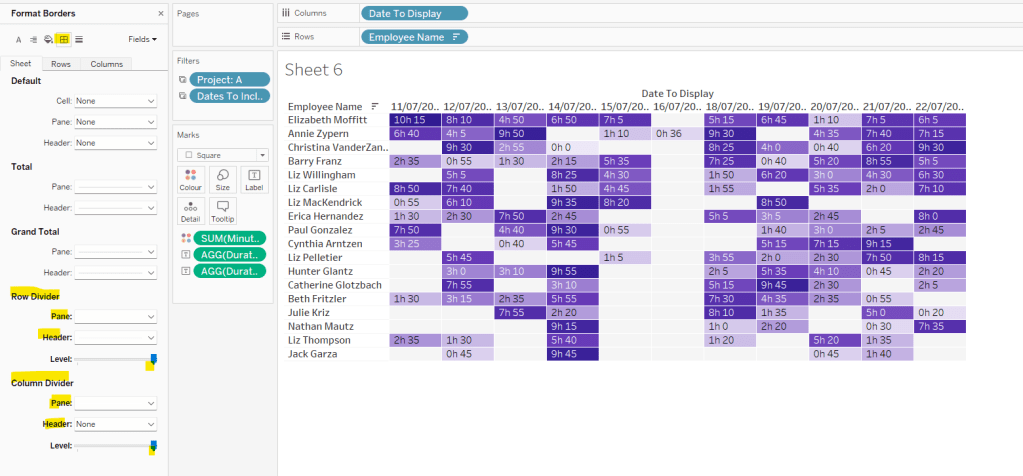Open the Format Shading paint bucket icon
The width and height of the screenshot is (1023, 476).
pos(48,39)
